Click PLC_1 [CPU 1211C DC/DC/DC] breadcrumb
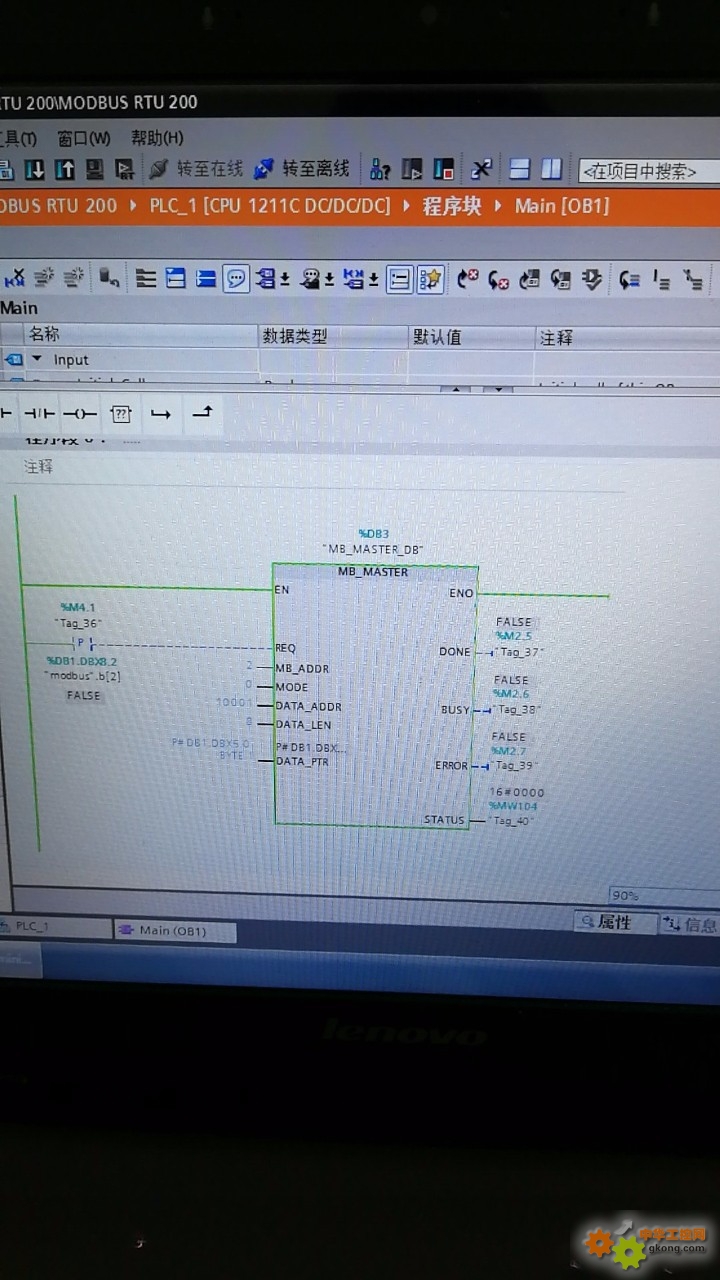Screen dimensions: 720x1280 270,206
